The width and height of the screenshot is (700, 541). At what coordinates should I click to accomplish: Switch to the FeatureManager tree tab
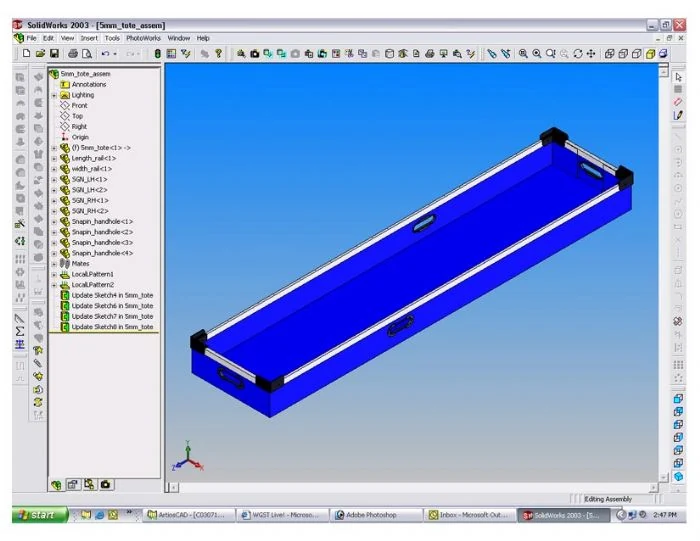[56, 485]
